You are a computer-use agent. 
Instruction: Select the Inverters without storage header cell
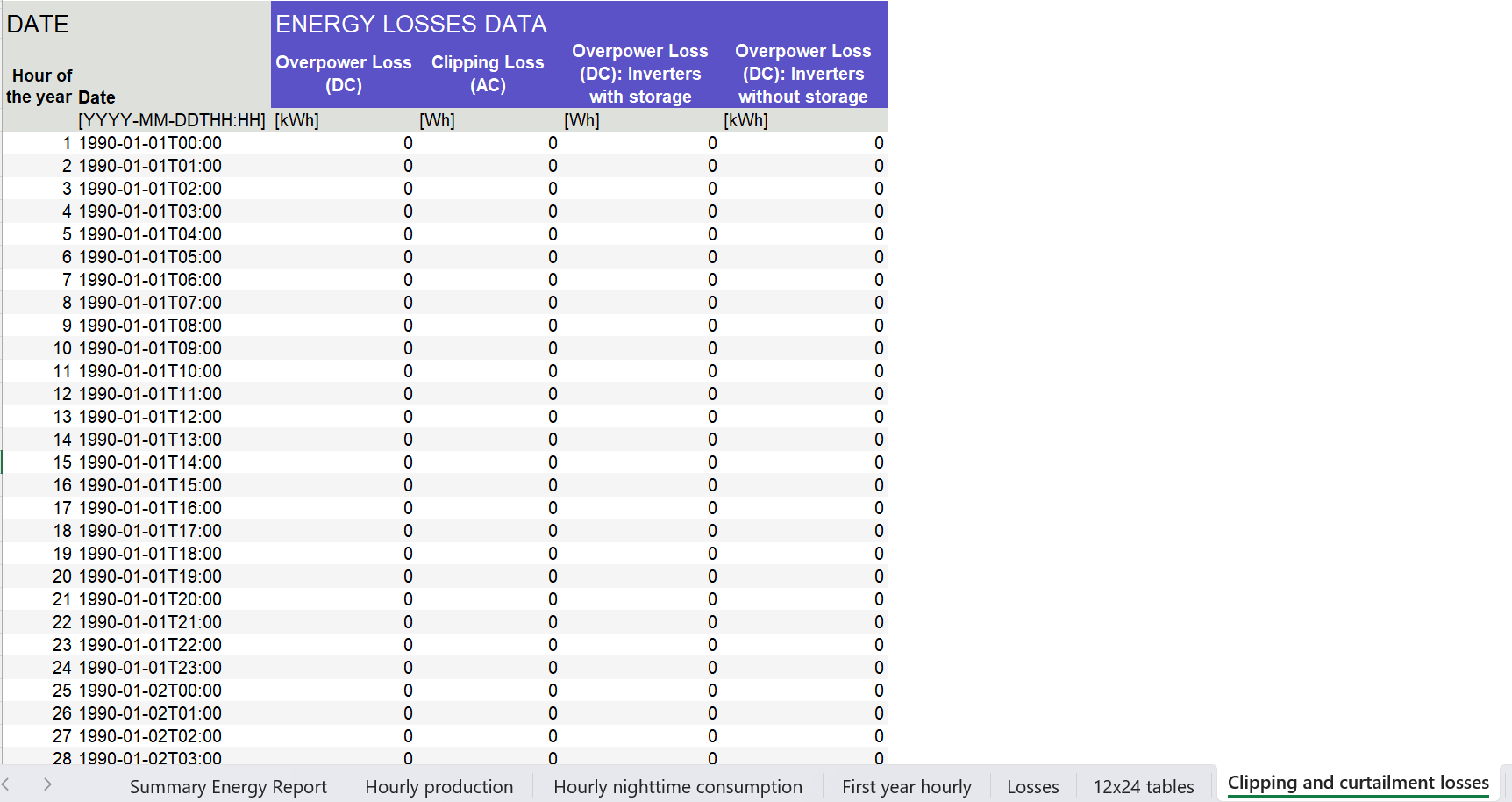pos(802,74)
